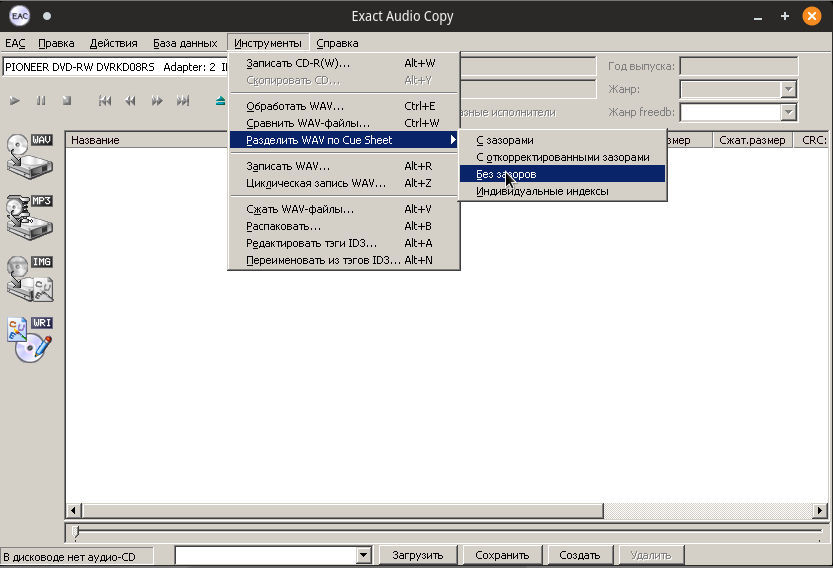Click the MP3 copy compressed icon
This screenshot has height=568, width=833.
(x=30, y=217)
